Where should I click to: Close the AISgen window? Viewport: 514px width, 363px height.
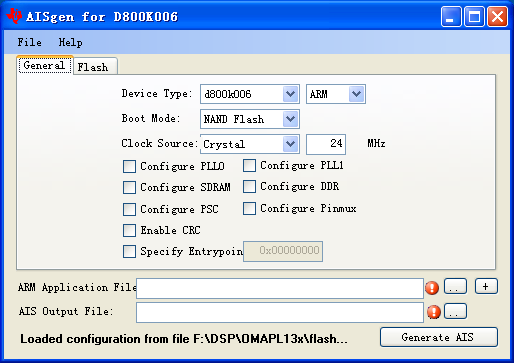(497, 16)
